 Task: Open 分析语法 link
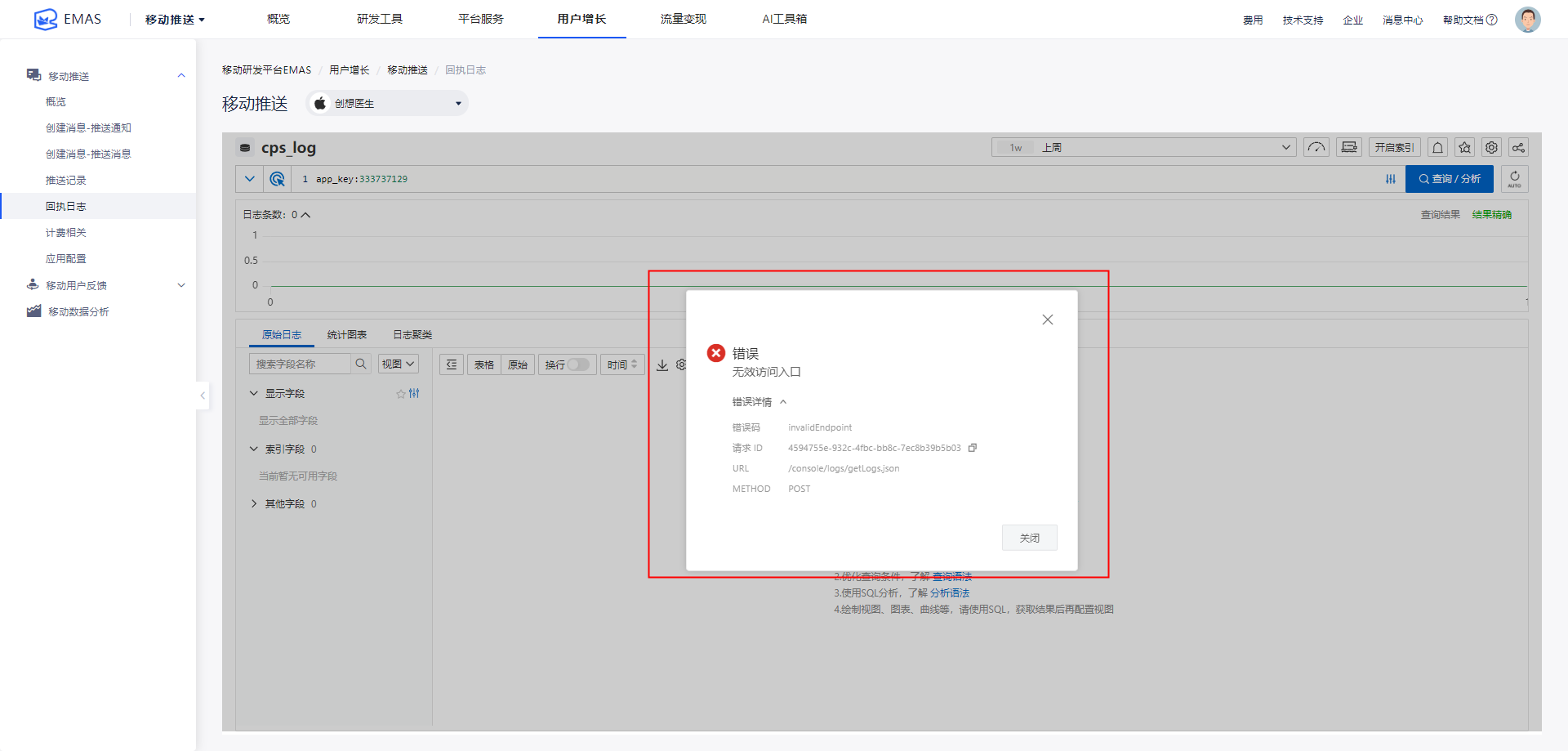click(950, 592)
